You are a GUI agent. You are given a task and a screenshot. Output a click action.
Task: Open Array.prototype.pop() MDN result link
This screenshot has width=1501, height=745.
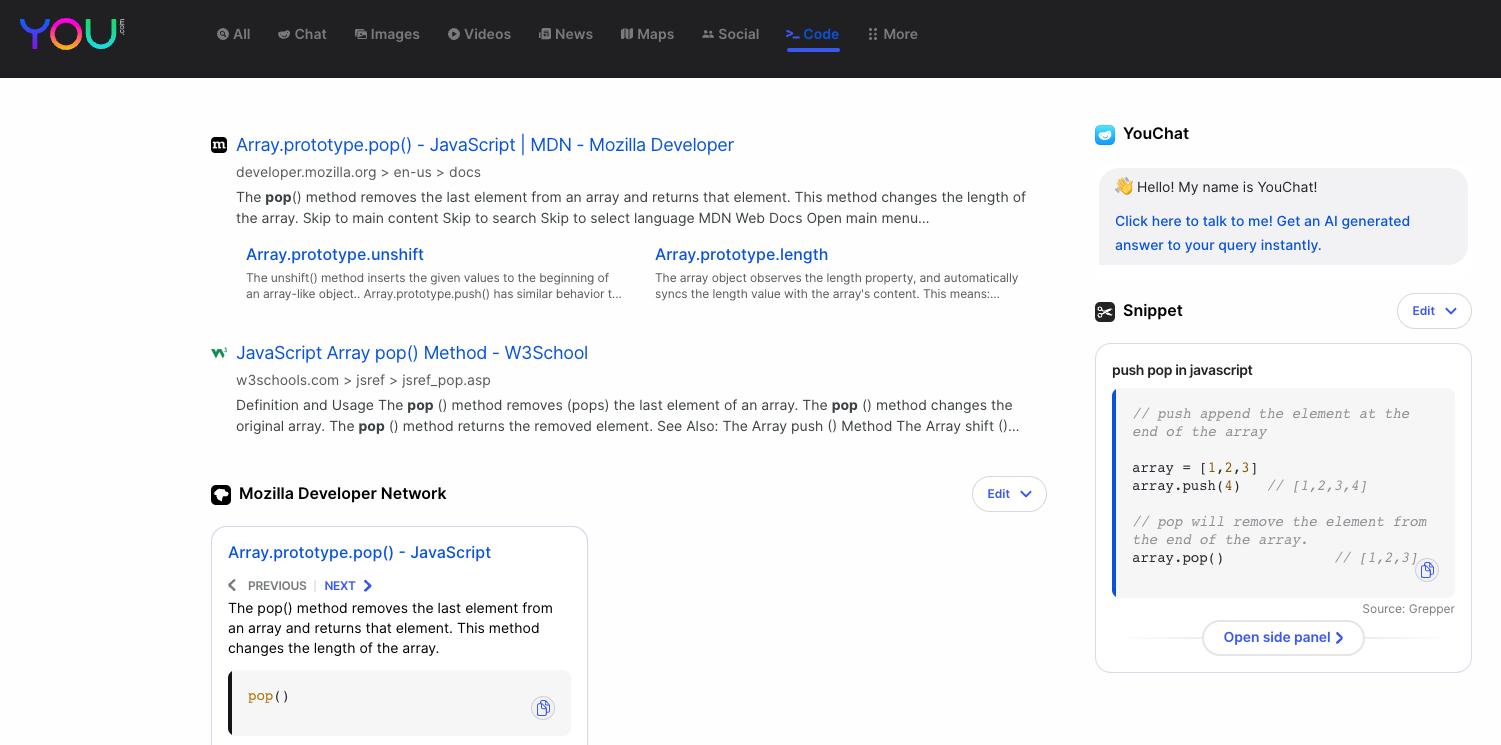coord(485,145)
